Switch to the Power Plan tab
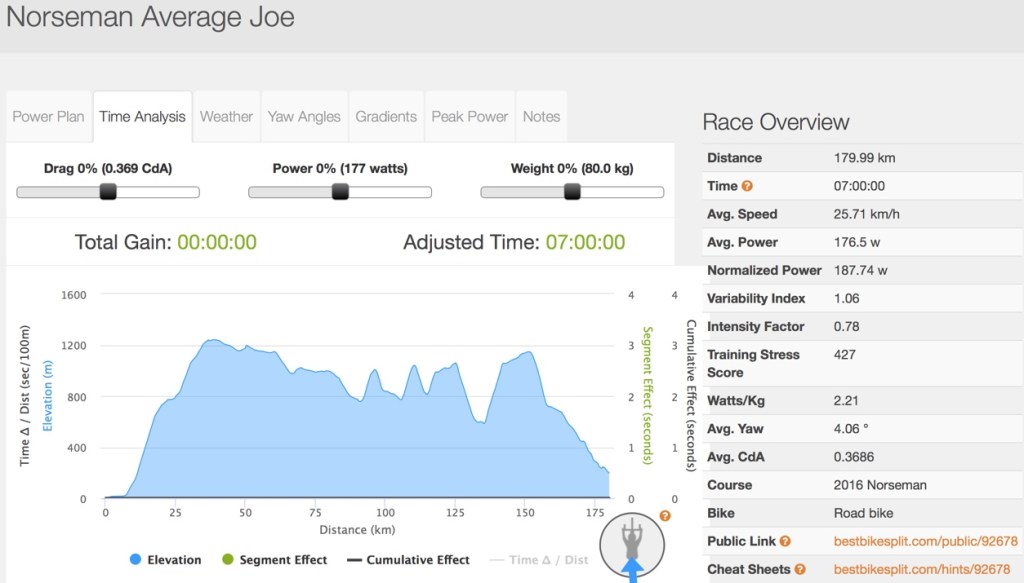 coord(48,117)
